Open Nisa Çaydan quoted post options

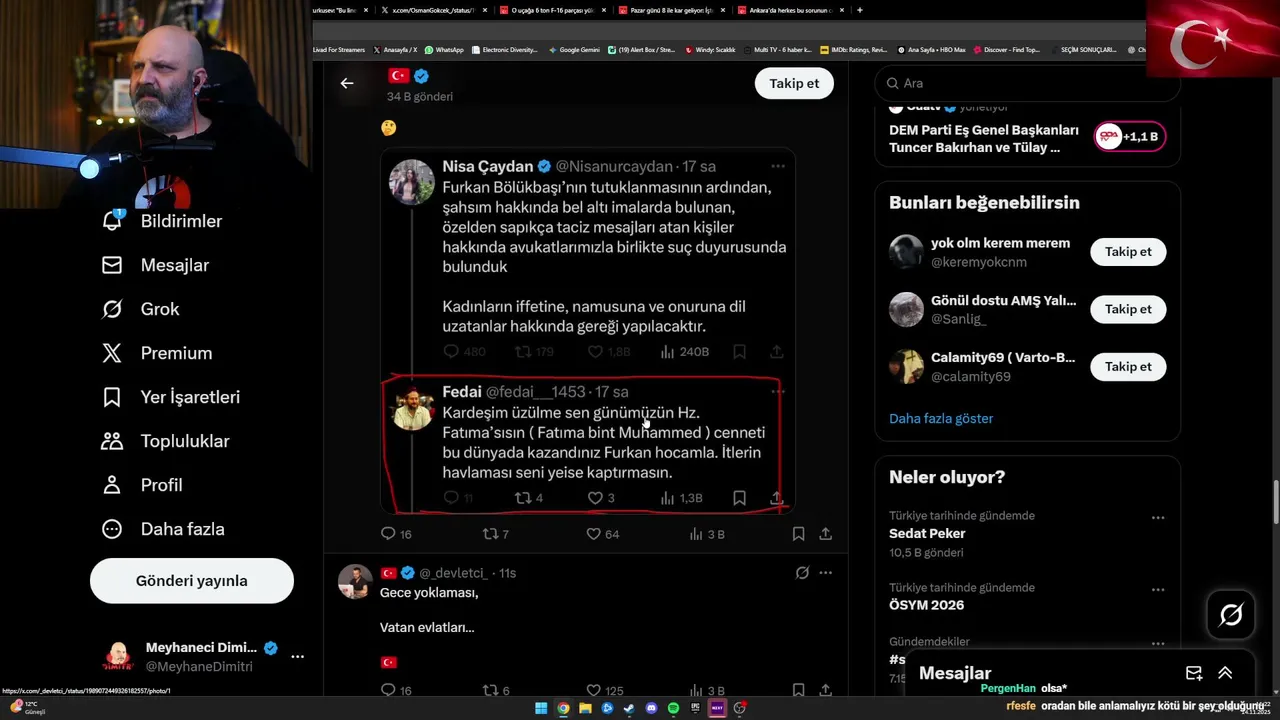pos(778,166)
